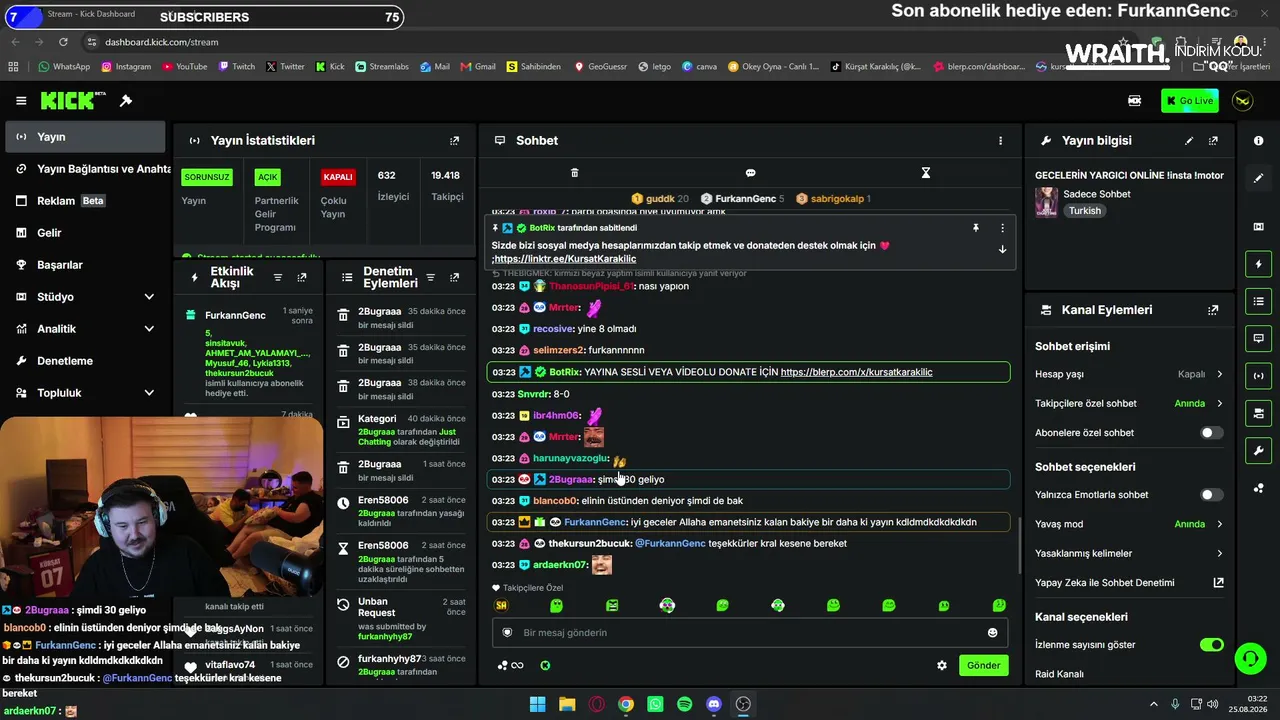This screenshot has height=720, width=1280.
Task: Pop out the Etkinlik Akışı panel
Action: 302,277
